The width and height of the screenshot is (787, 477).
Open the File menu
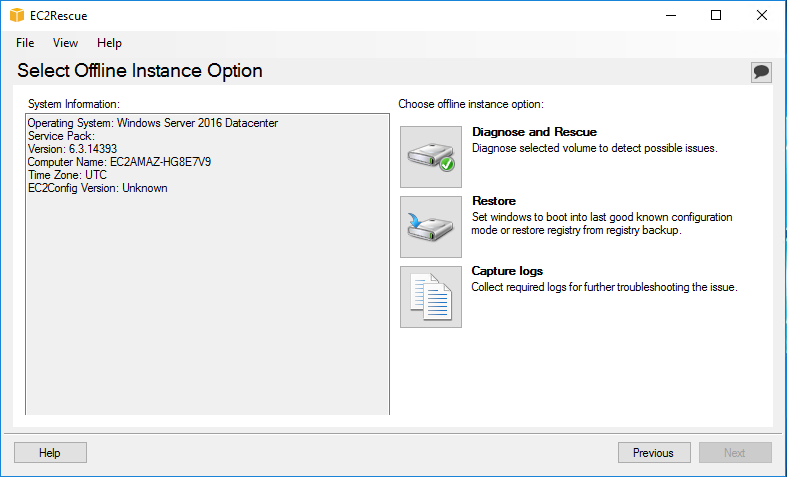(25, 43)
